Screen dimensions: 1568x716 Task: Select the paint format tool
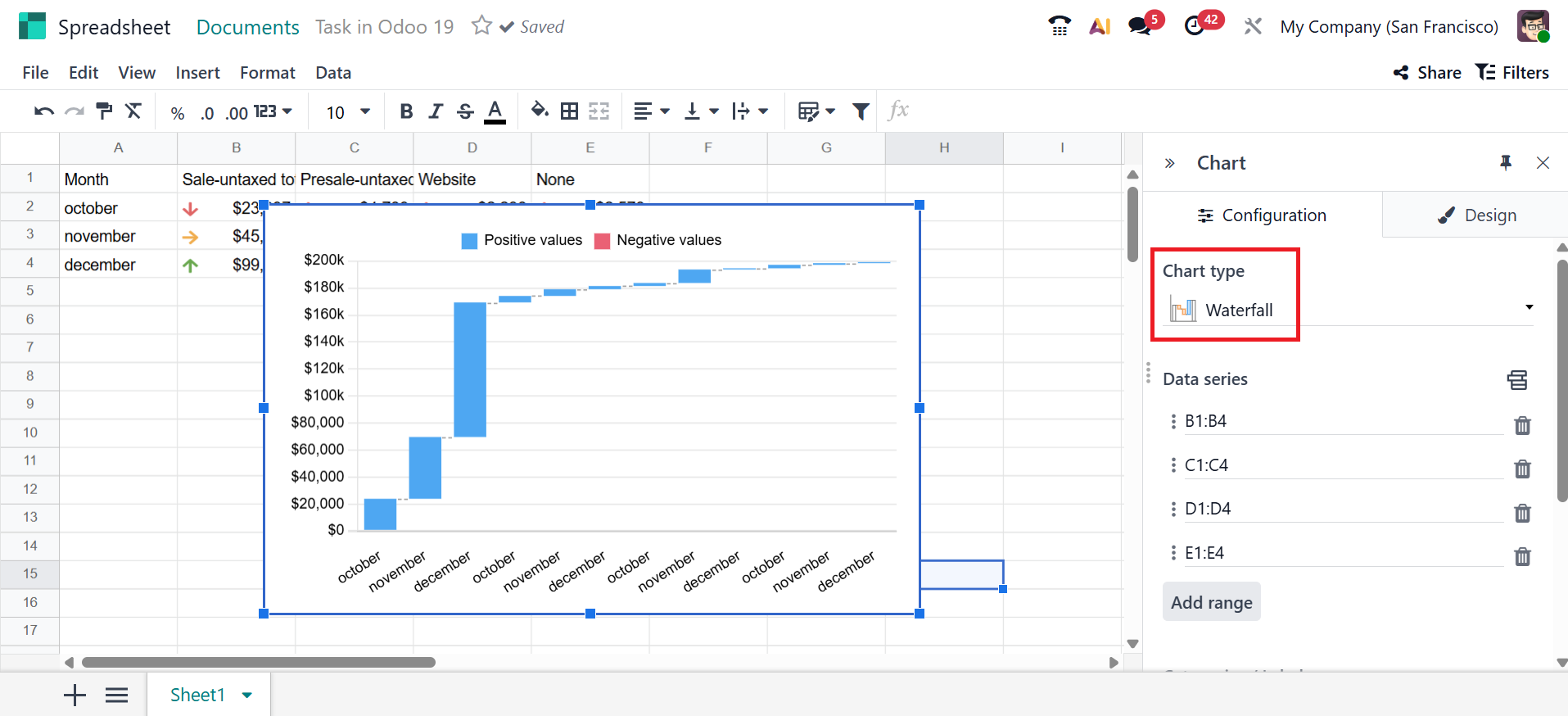coord(104,111)
